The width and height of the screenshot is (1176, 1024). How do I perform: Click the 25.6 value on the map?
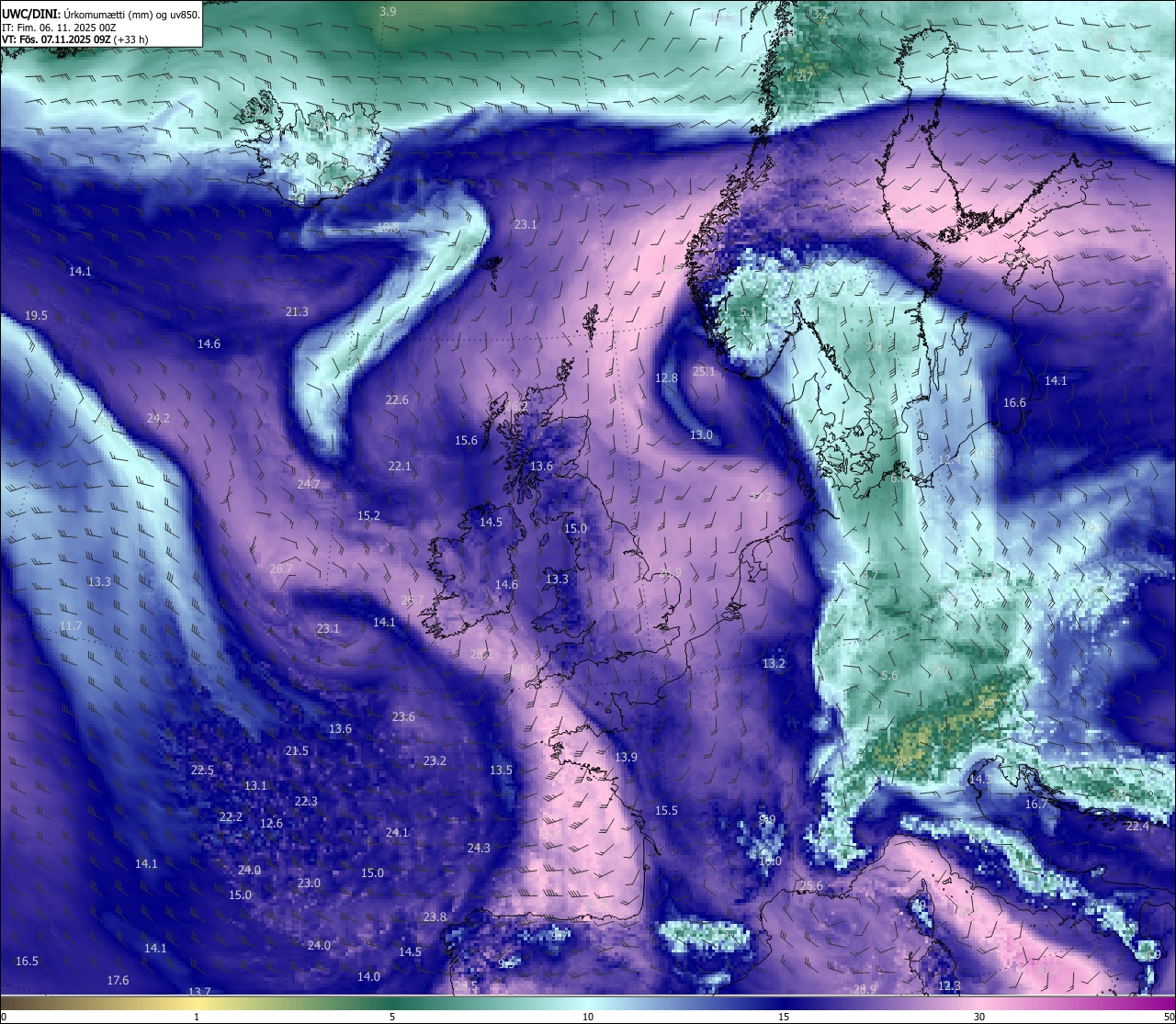pyautogui.click(x=811, y=885)
